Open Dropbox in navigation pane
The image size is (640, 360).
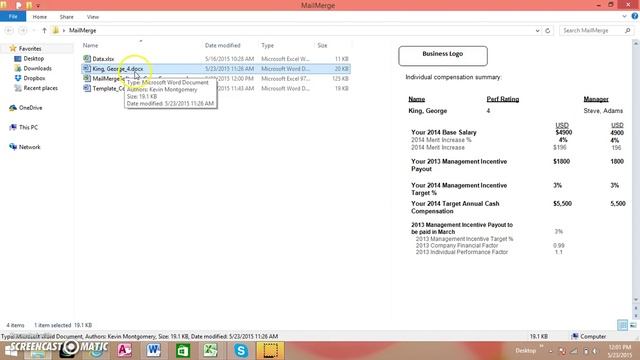(x=34, y=78)
